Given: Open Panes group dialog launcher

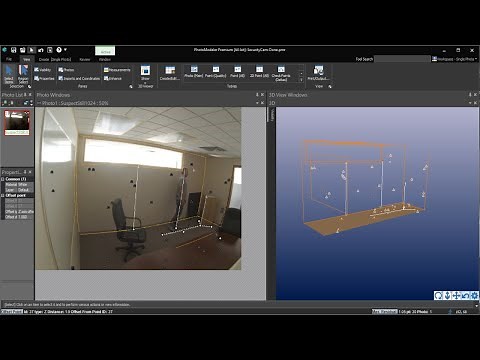Looking at the screenshot, I should 131,86.
